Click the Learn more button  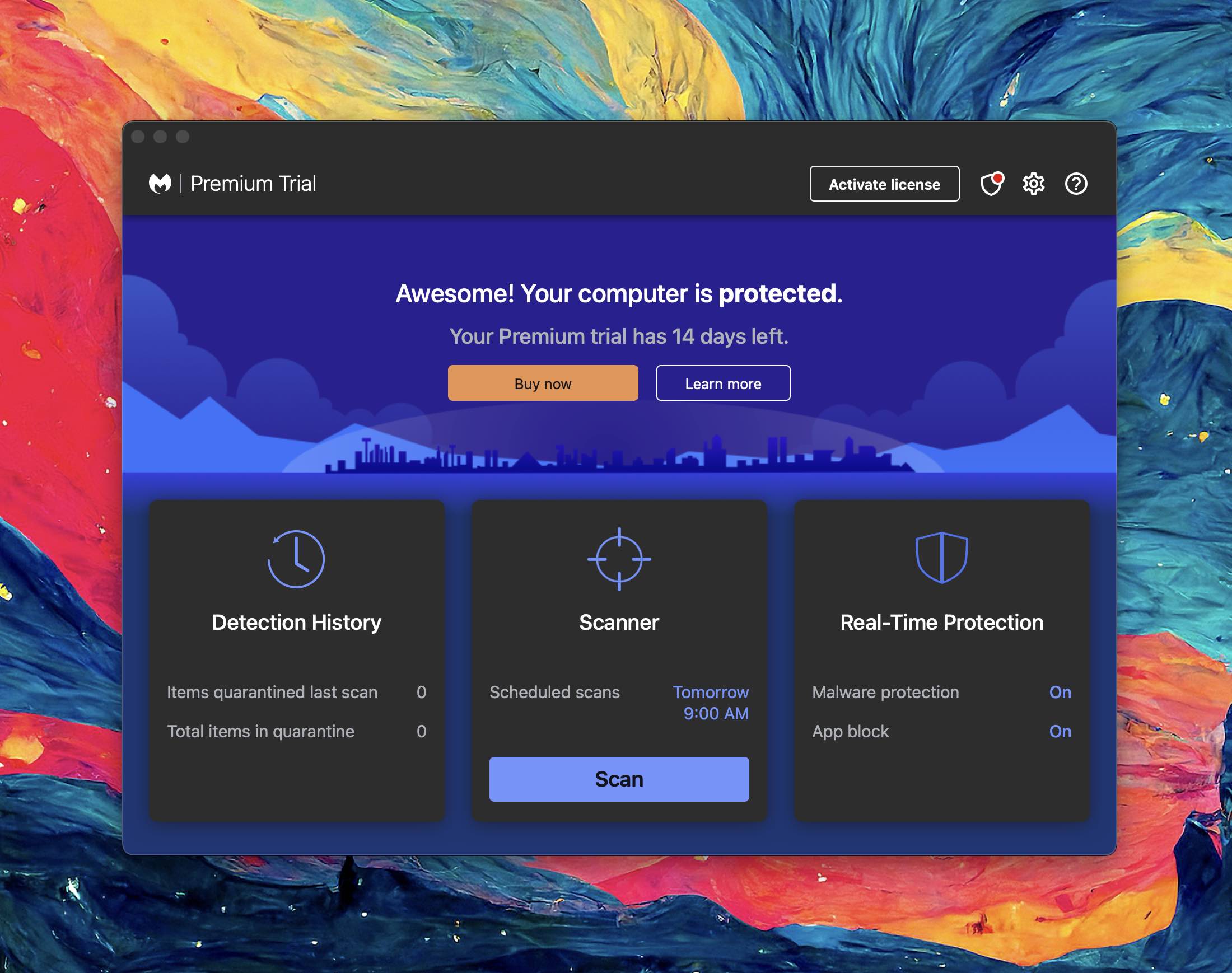723,383
